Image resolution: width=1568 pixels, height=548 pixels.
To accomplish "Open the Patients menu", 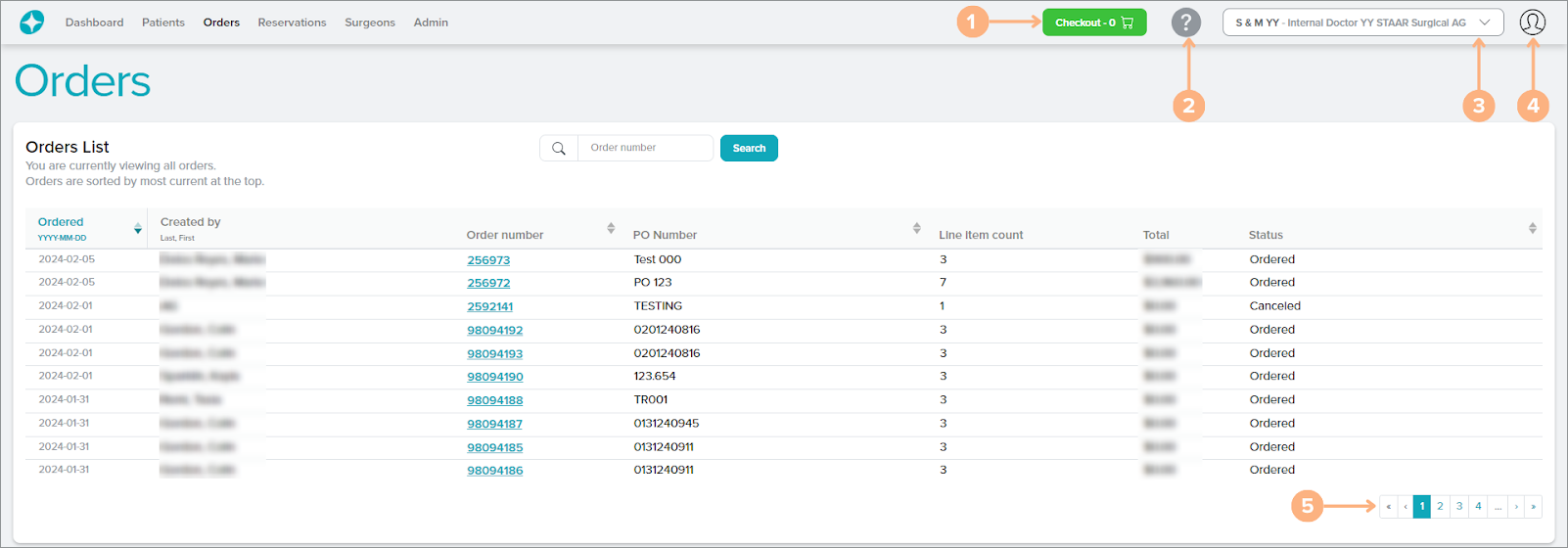I will (162, 23).
